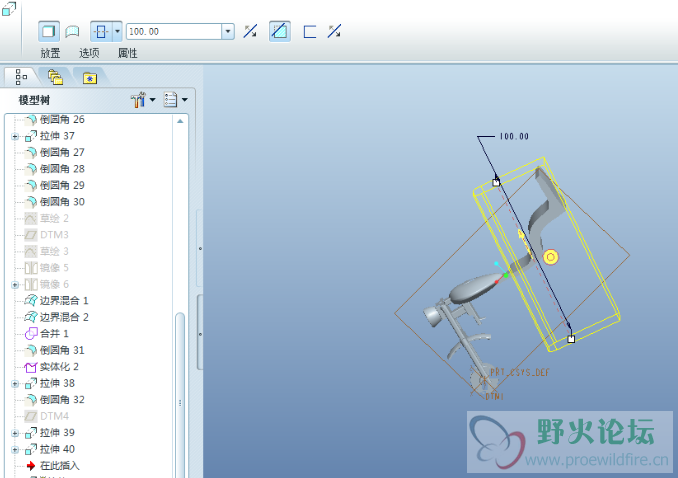Select 倒圆角 26 in model tree

(62, 119)
